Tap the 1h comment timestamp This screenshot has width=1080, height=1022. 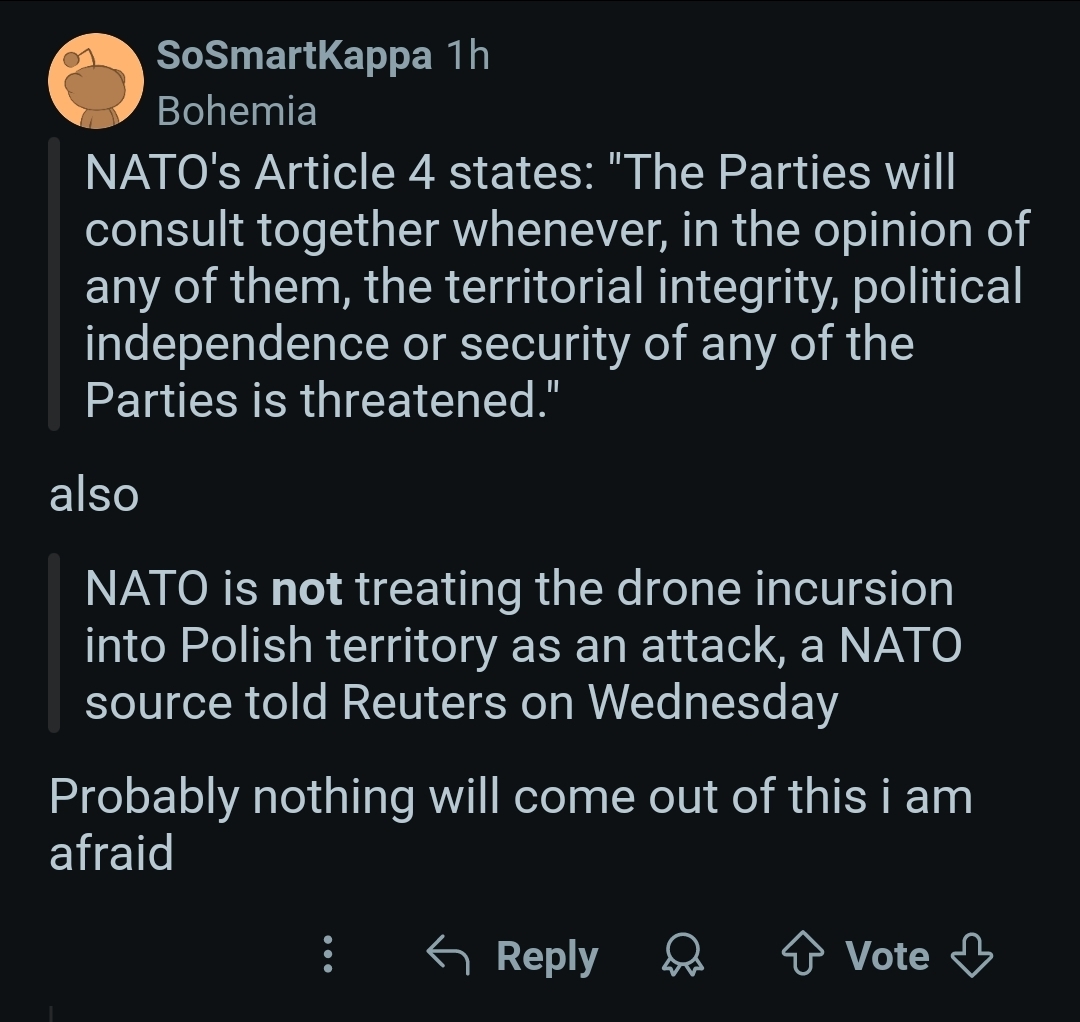(468, 56)
